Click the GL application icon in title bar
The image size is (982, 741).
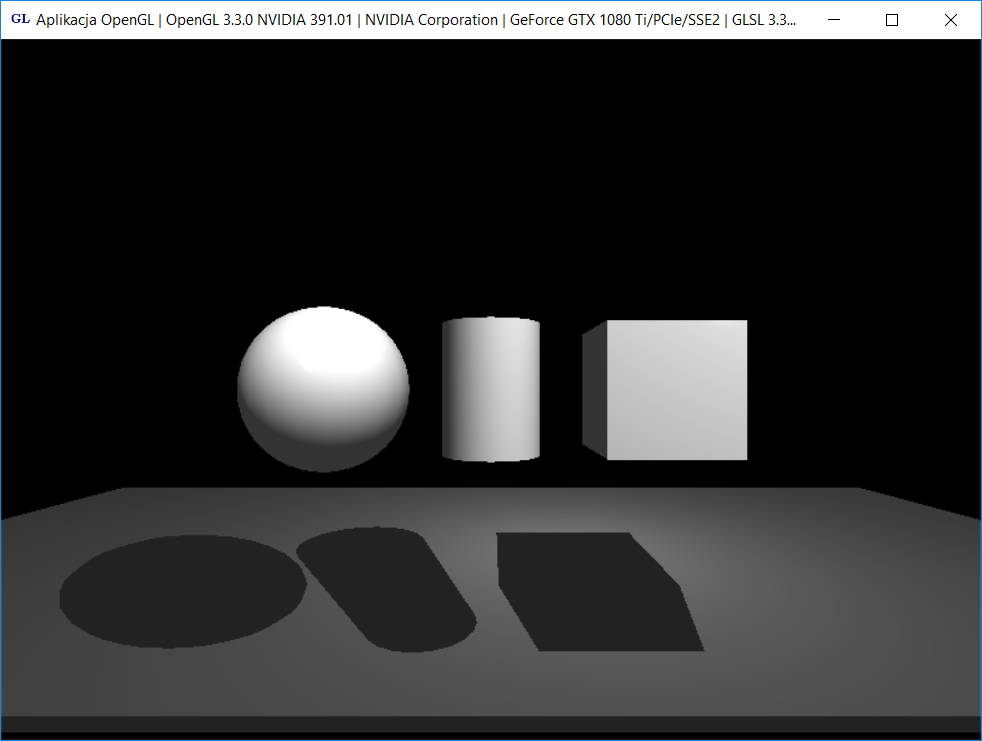coord(19,20)
